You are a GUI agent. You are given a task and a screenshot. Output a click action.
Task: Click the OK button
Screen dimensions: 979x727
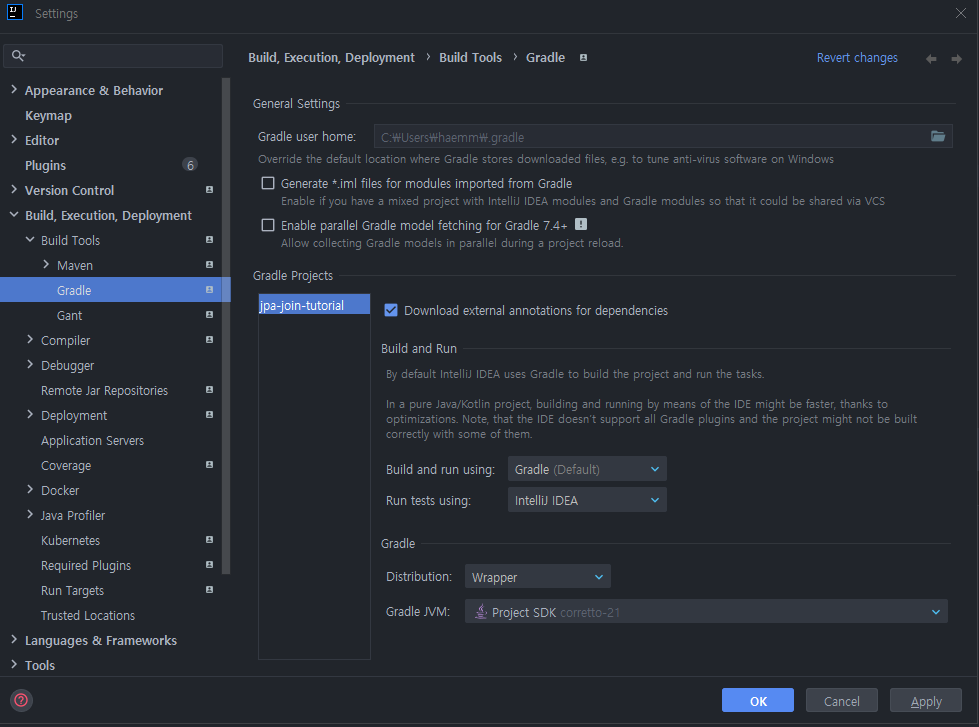[x=757, y=701]
